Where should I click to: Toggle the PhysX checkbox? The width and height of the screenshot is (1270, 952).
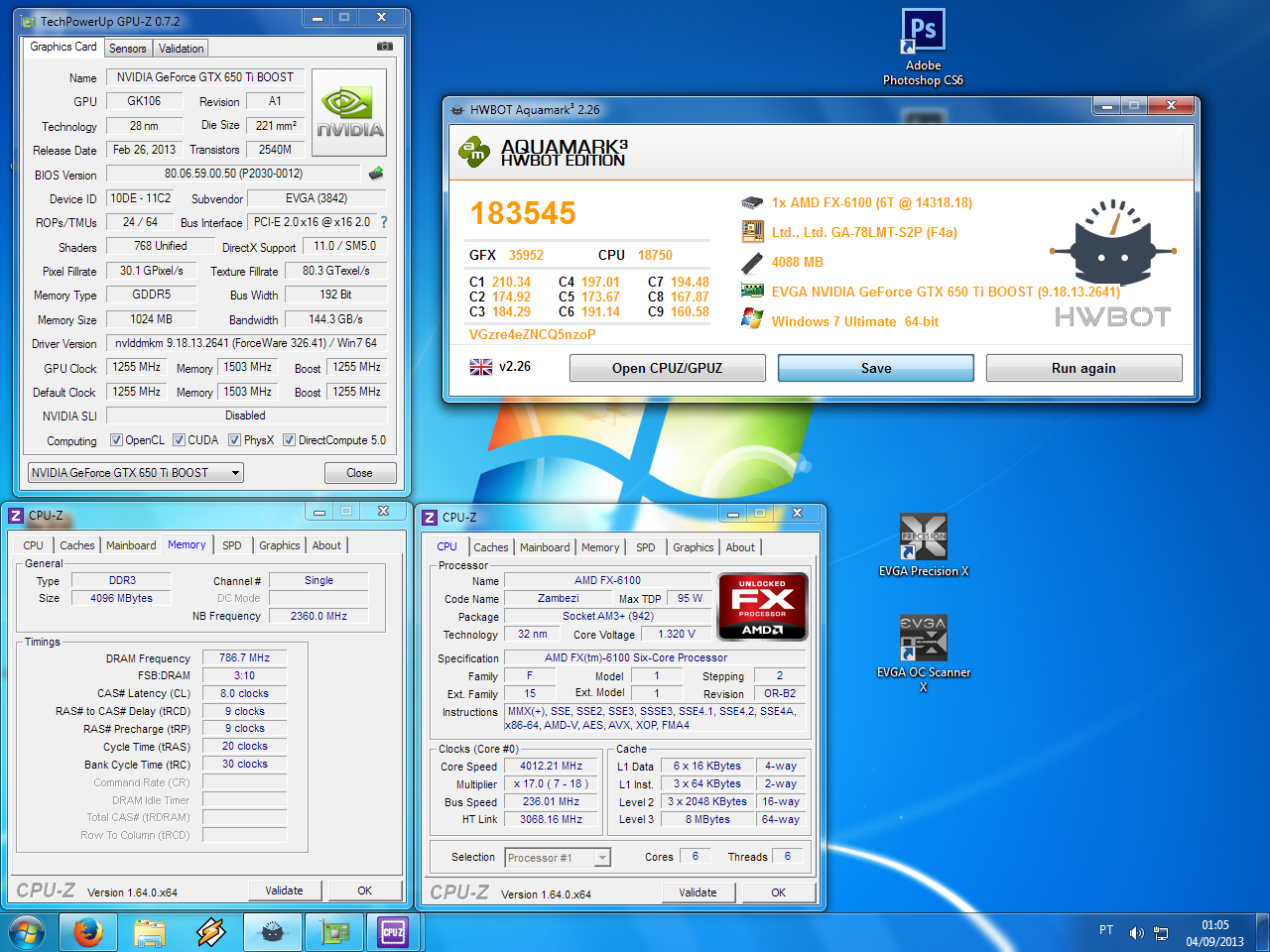click(235, 440)
